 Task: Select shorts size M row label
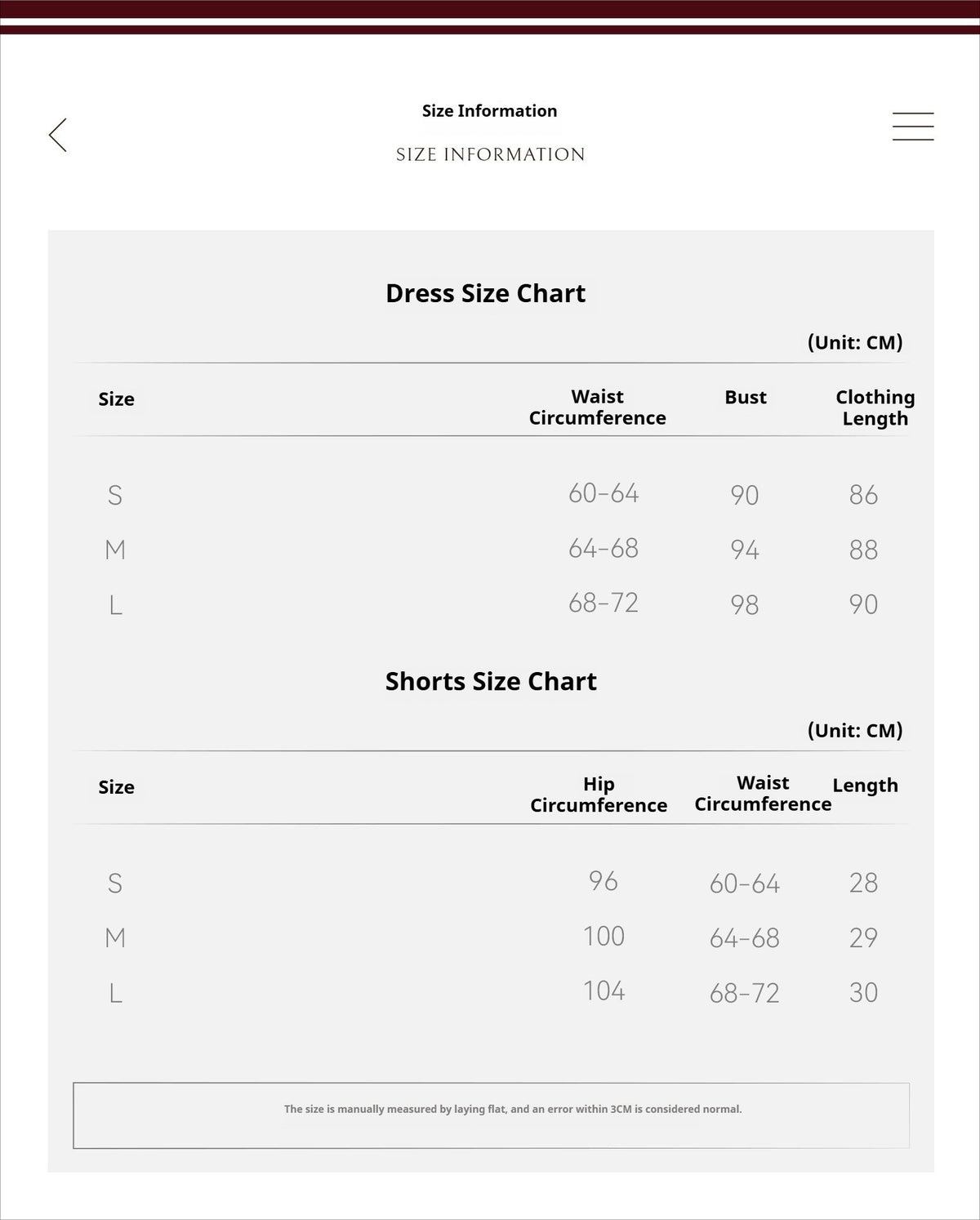pos(115,937)
